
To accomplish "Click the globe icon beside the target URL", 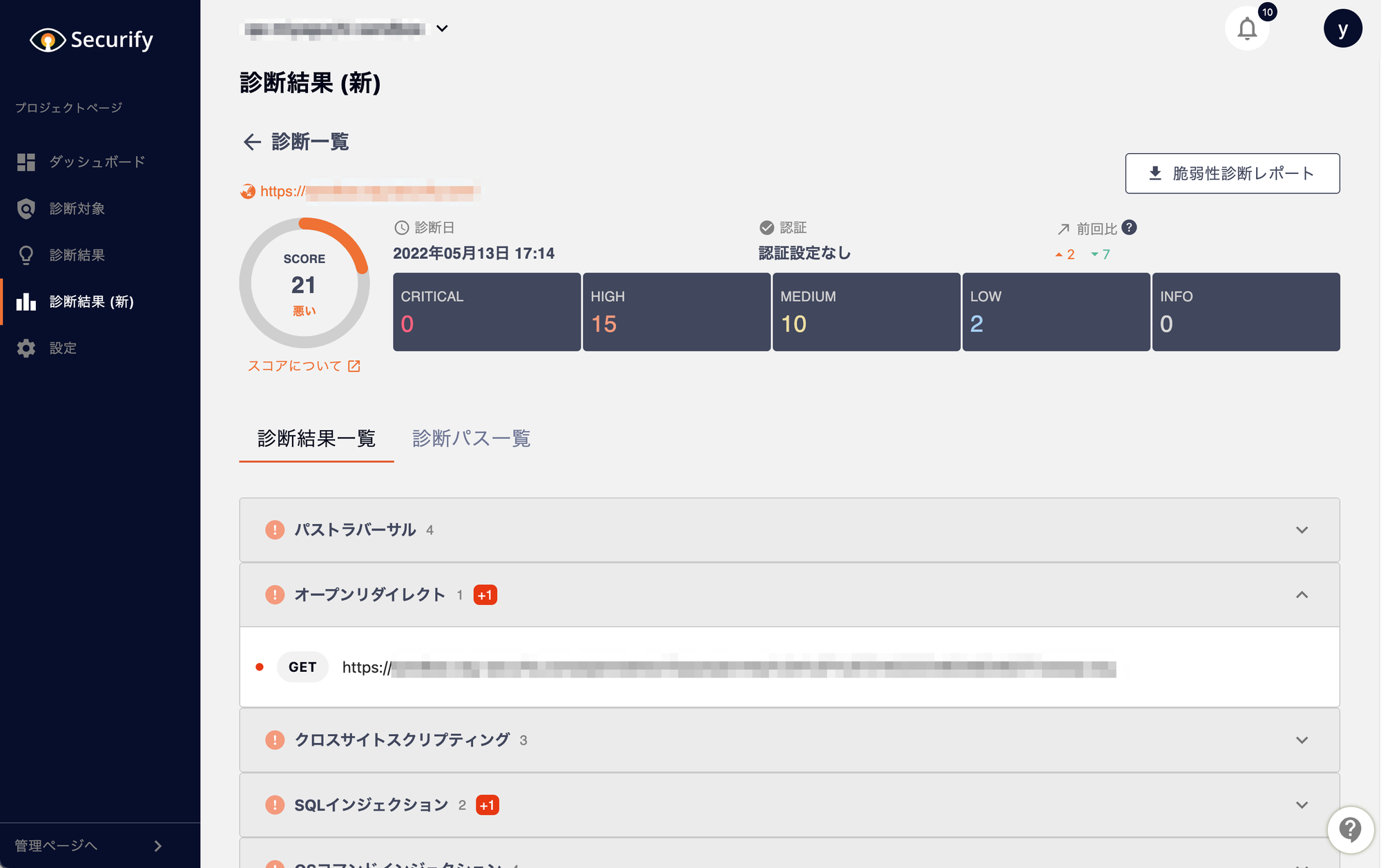I will (247, 191).
